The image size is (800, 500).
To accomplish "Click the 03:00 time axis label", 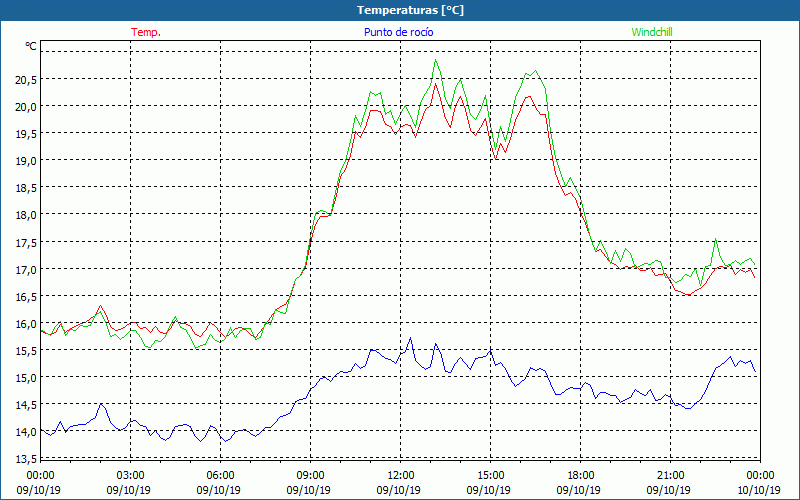I will click(130, 475).
